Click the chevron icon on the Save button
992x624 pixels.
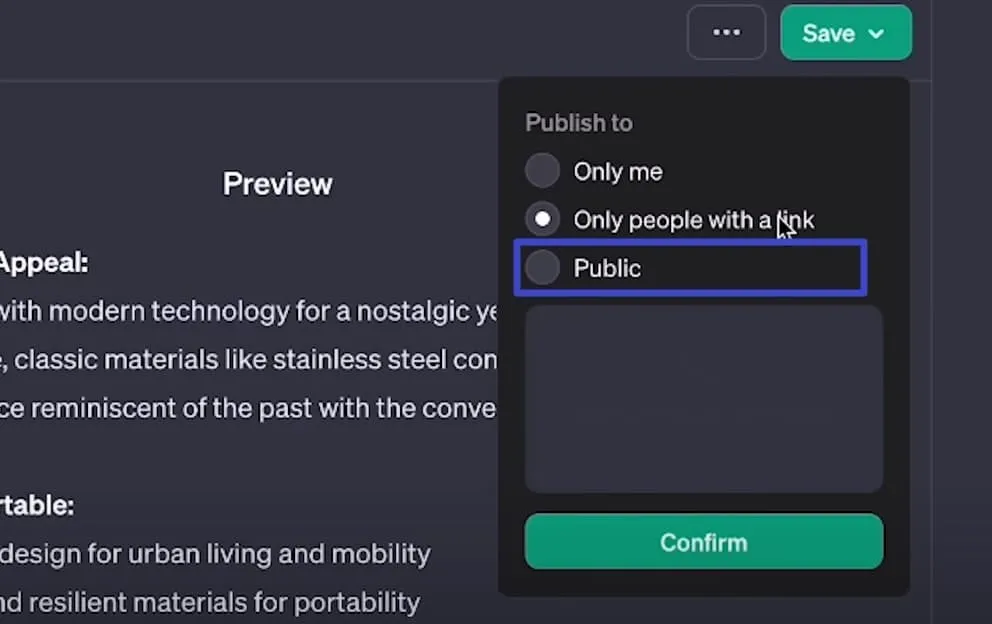[874, 33]
